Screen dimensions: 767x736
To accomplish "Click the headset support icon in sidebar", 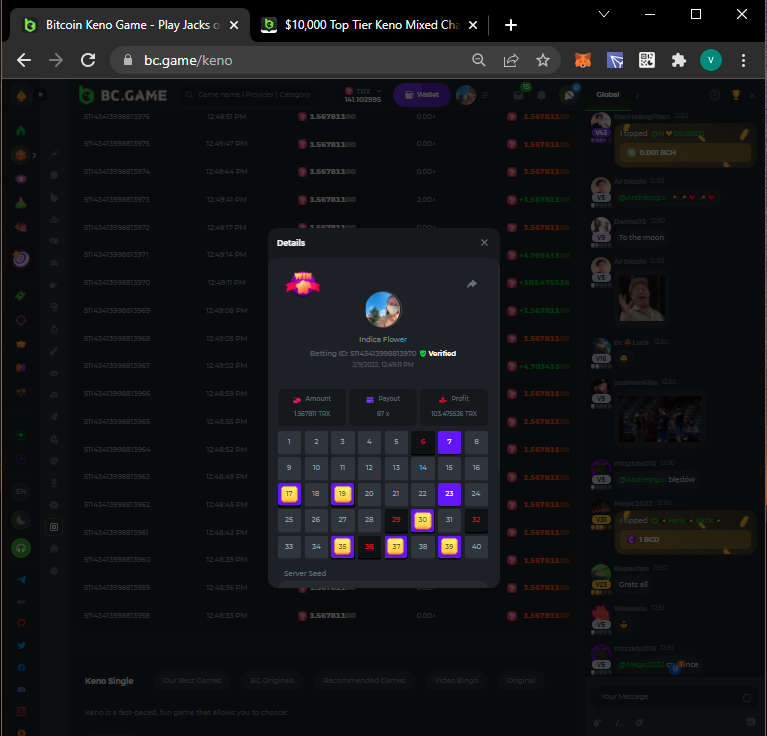I will (x=21, y=547).
